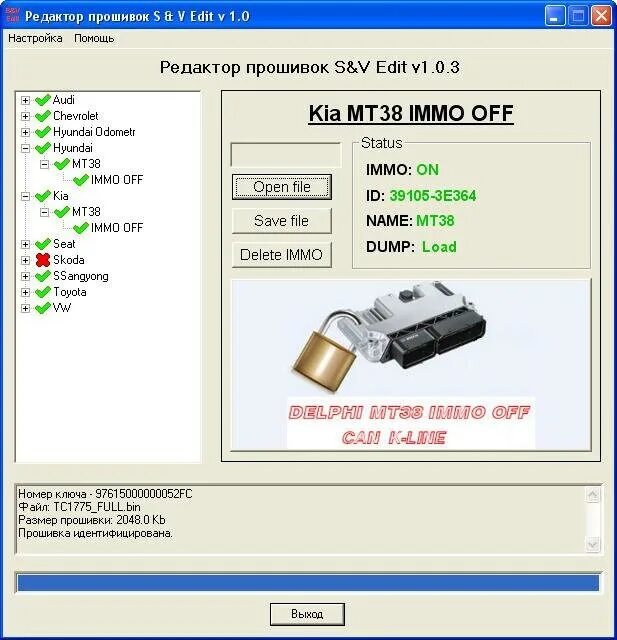Click the green checkmark beside Seat
This screenshot has width=617, height=640.
tap(43, 244)
